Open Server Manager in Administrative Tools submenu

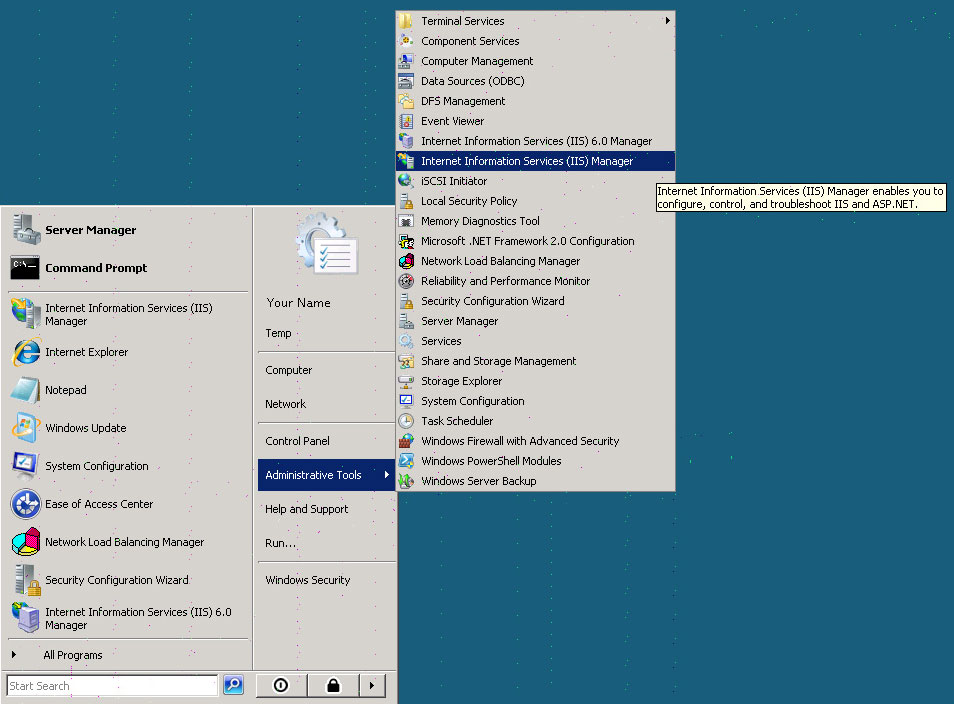coord(535,321)
